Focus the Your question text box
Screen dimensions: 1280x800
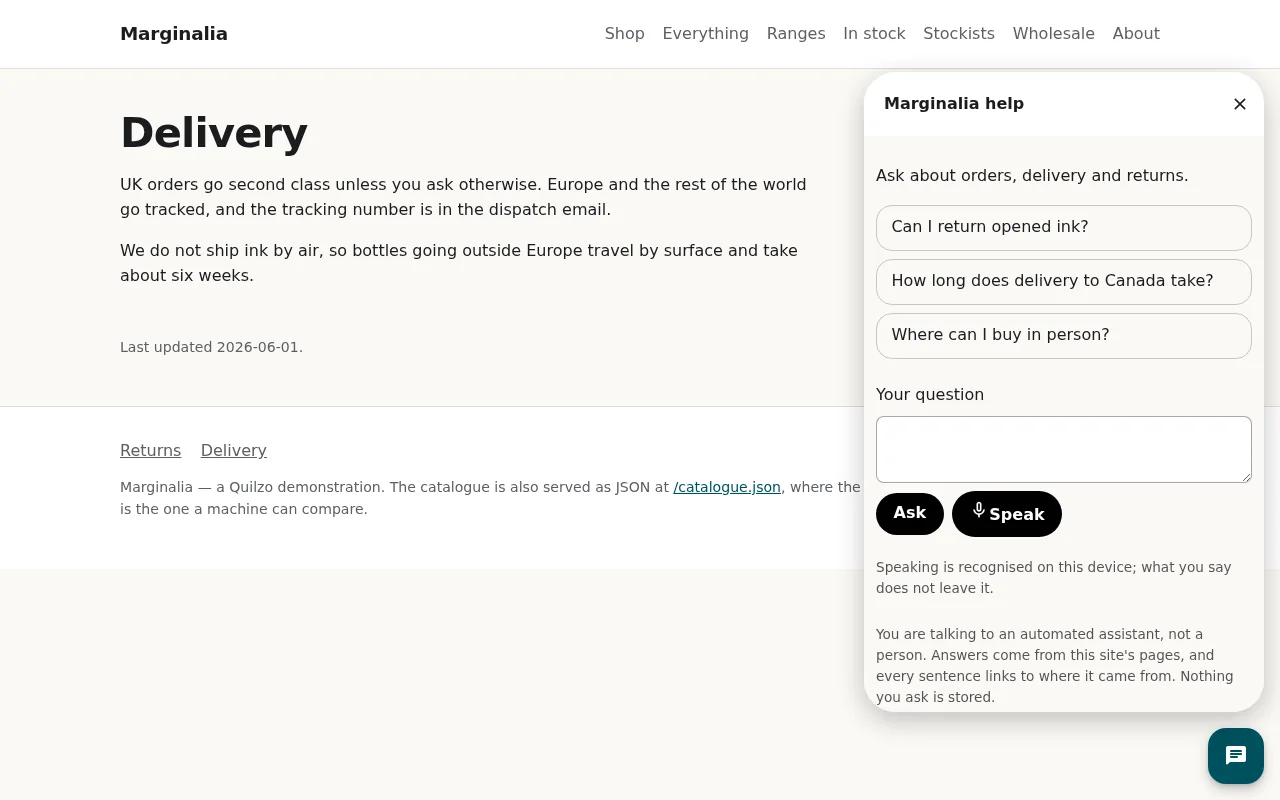1064,450
